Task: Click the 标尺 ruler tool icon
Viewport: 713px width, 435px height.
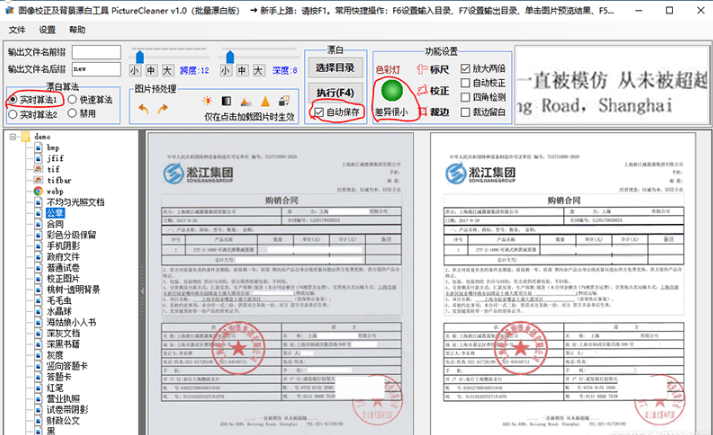Action: [421, 70]
